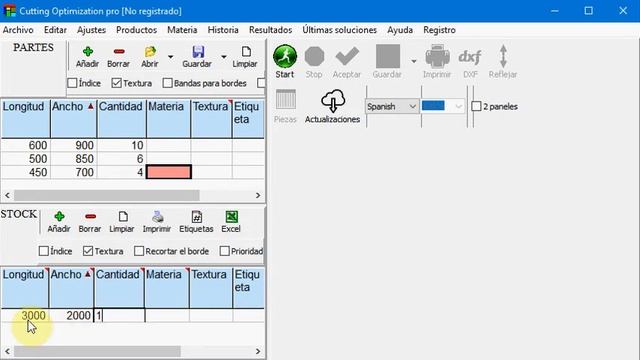Open the Historia menu

point(223,30)
